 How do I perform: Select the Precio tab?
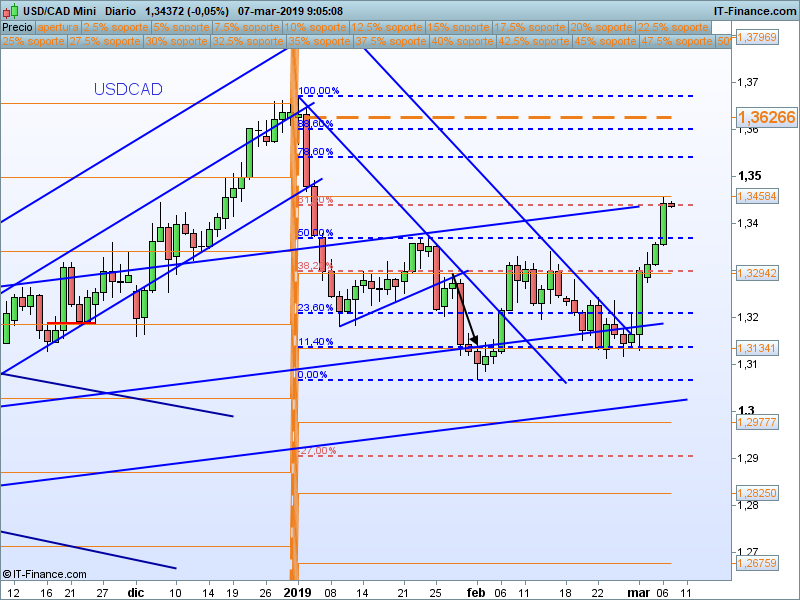click(18, 27)
